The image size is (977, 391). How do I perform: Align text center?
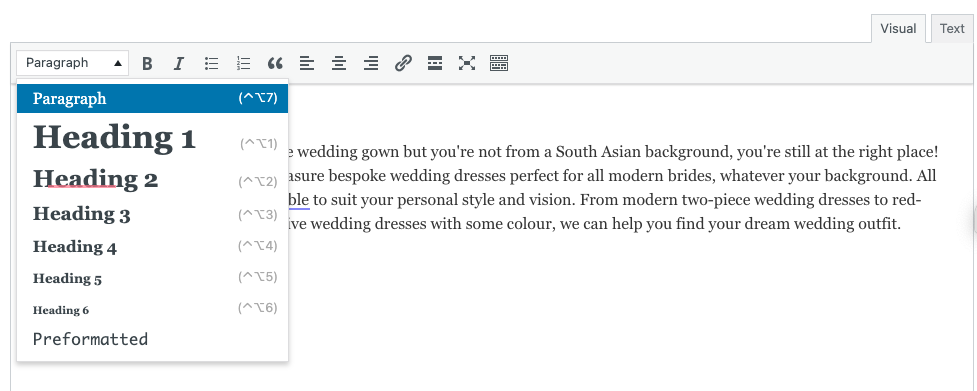339,63
